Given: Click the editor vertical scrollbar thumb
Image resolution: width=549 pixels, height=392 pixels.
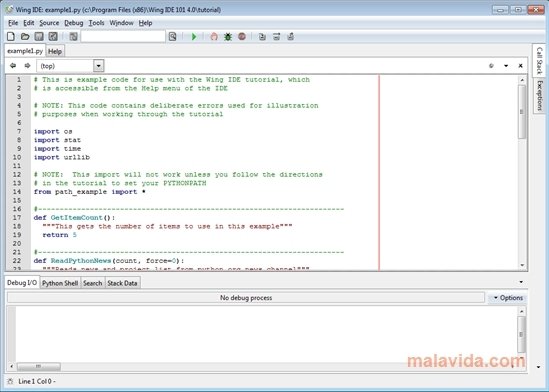Looking at the screenshot, I should coord(522,112).
